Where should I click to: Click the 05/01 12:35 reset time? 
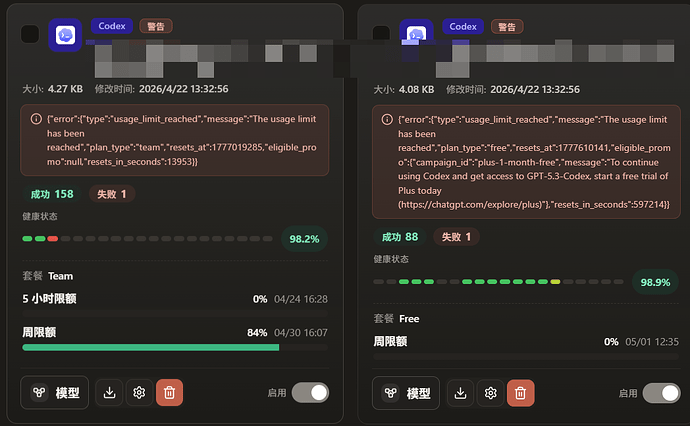click(x=652, y=342)
